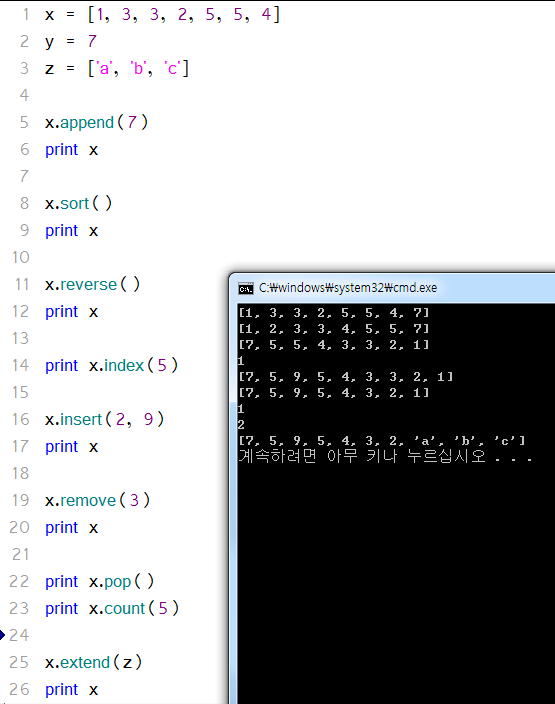The width and height of the screenshot is (555, 704).
Task: Click console output '[1, 3, 3, 2, 5, 5, 4, 7]'
Action: (334, 312)
